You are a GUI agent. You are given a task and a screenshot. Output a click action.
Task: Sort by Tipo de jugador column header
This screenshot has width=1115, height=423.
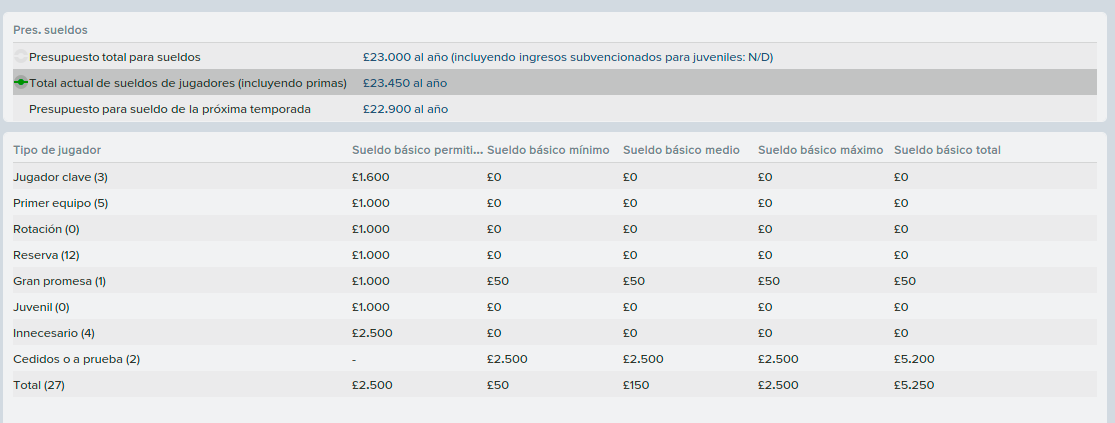click(57, 150)
